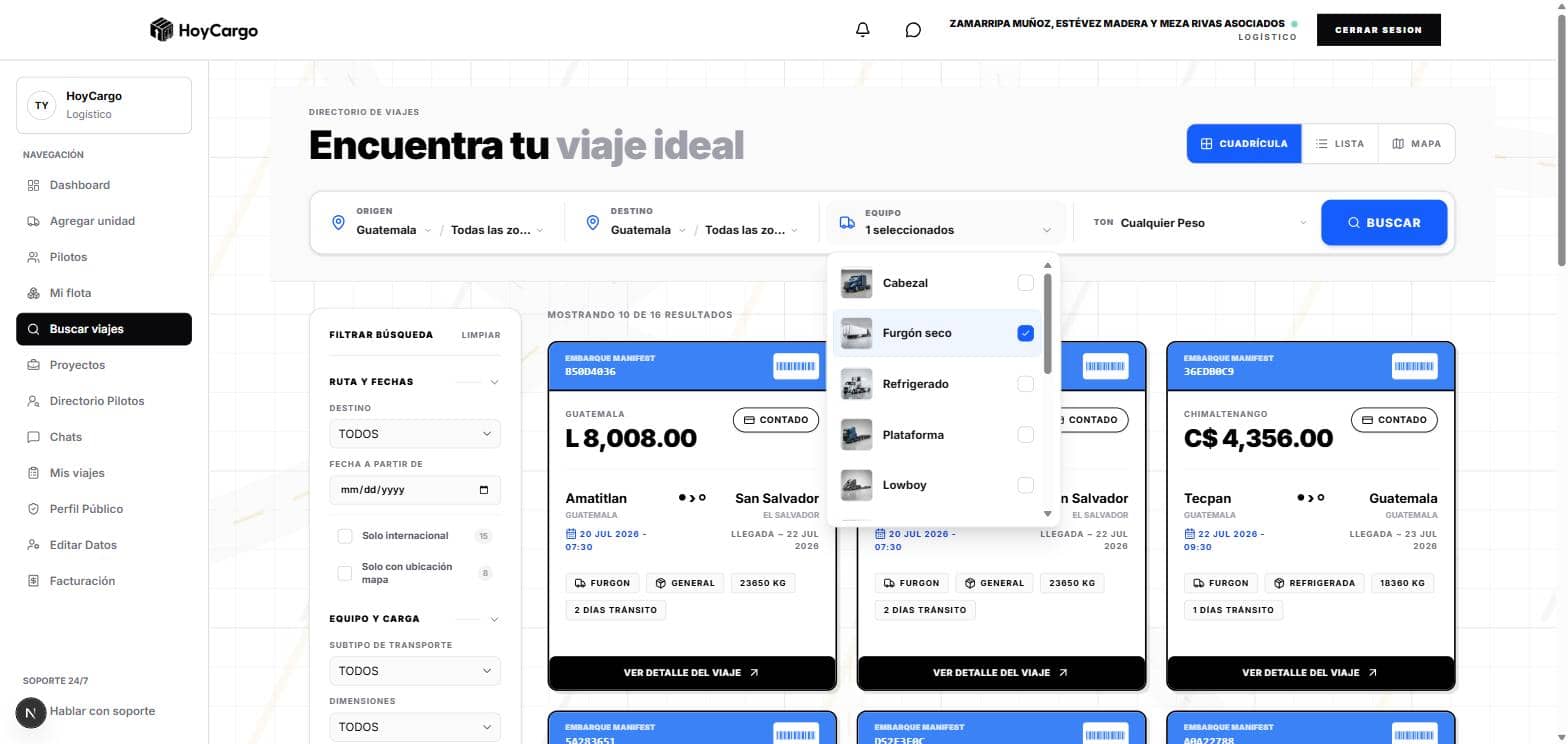
Task: Click Limpiar to clear filters
Action: pos(481,335)
